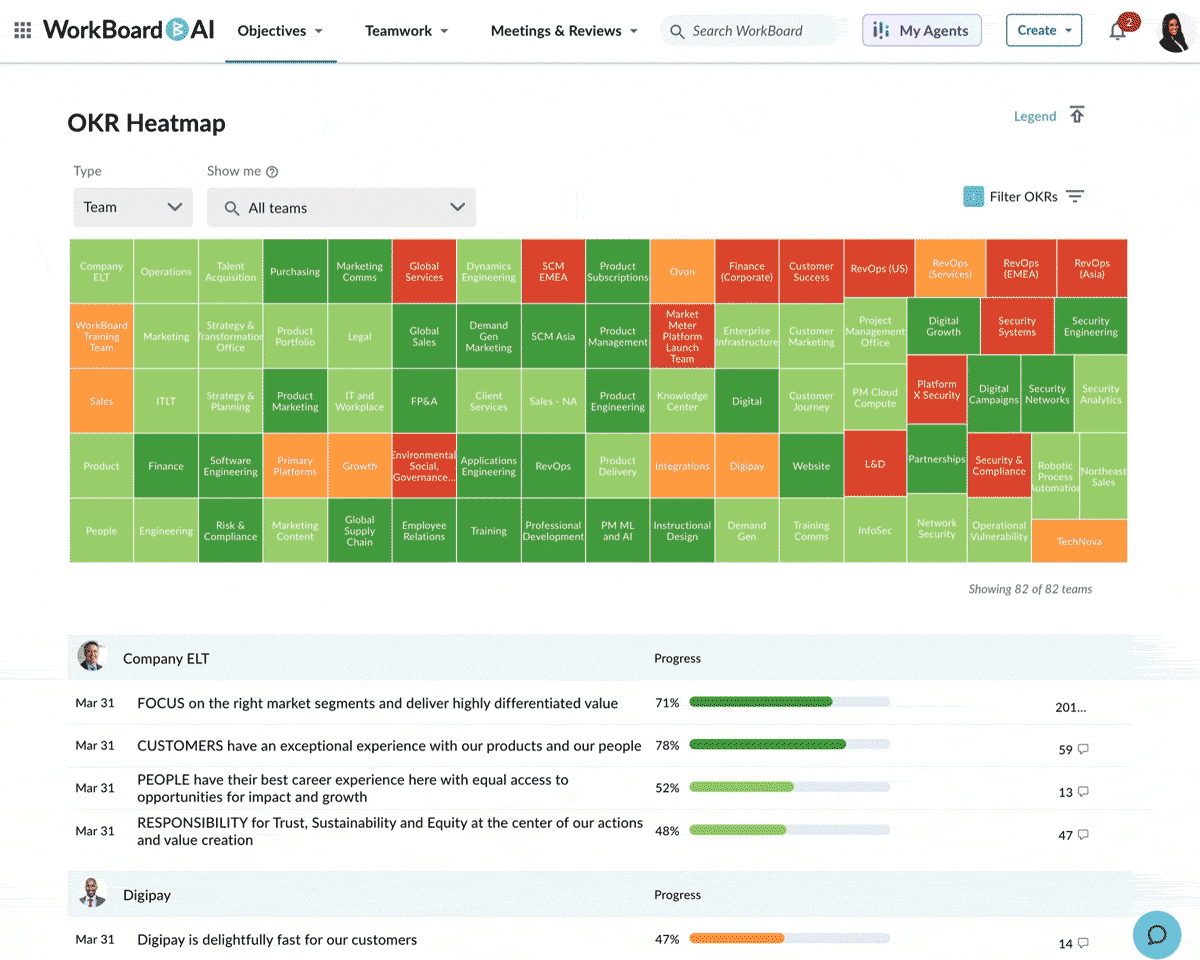The width and height of the screenshot is (1200, 960).
Task: Open the Teamwork menu
Action: 407,31
